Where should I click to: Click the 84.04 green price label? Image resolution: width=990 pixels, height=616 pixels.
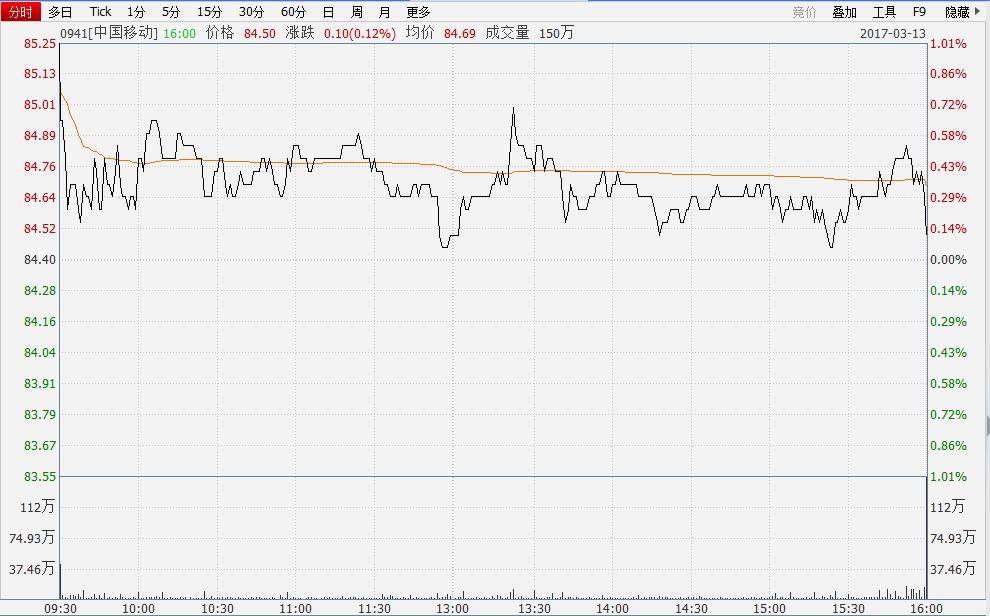[40, 352]
